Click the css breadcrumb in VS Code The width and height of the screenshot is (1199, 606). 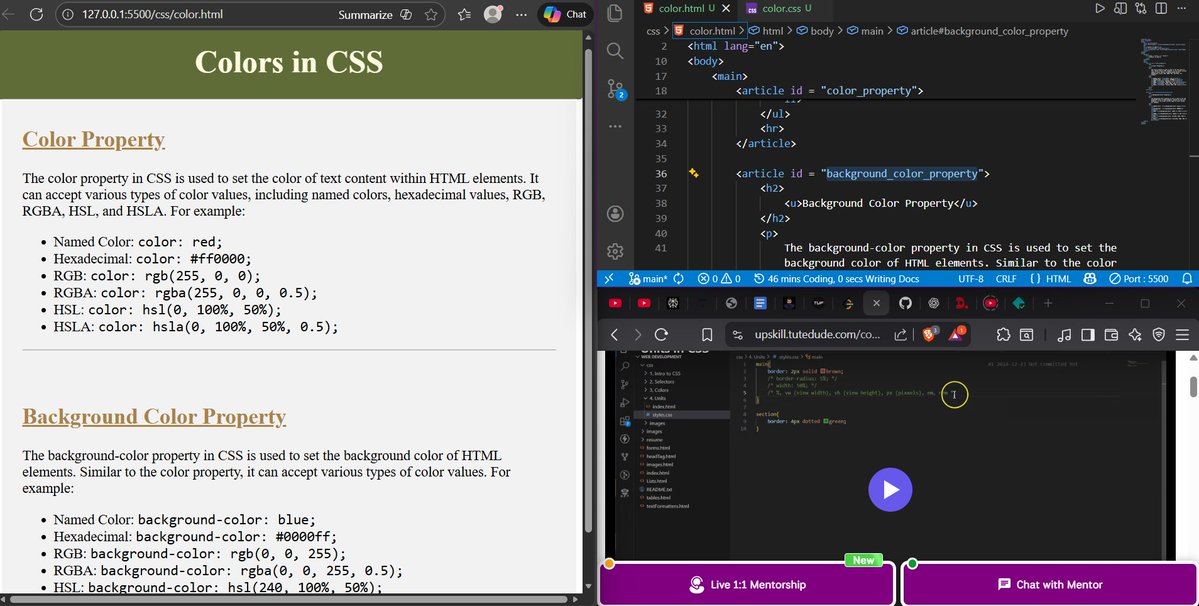click(x=653, y=31)
